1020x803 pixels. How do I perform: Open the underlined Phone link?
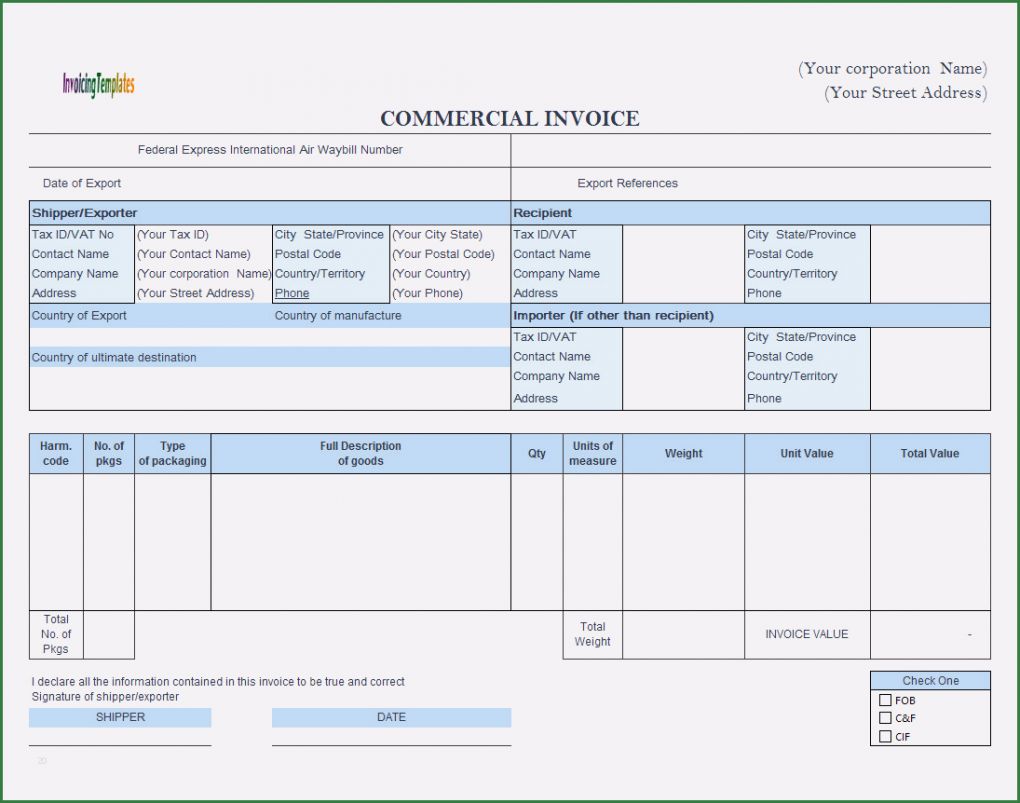292,294
